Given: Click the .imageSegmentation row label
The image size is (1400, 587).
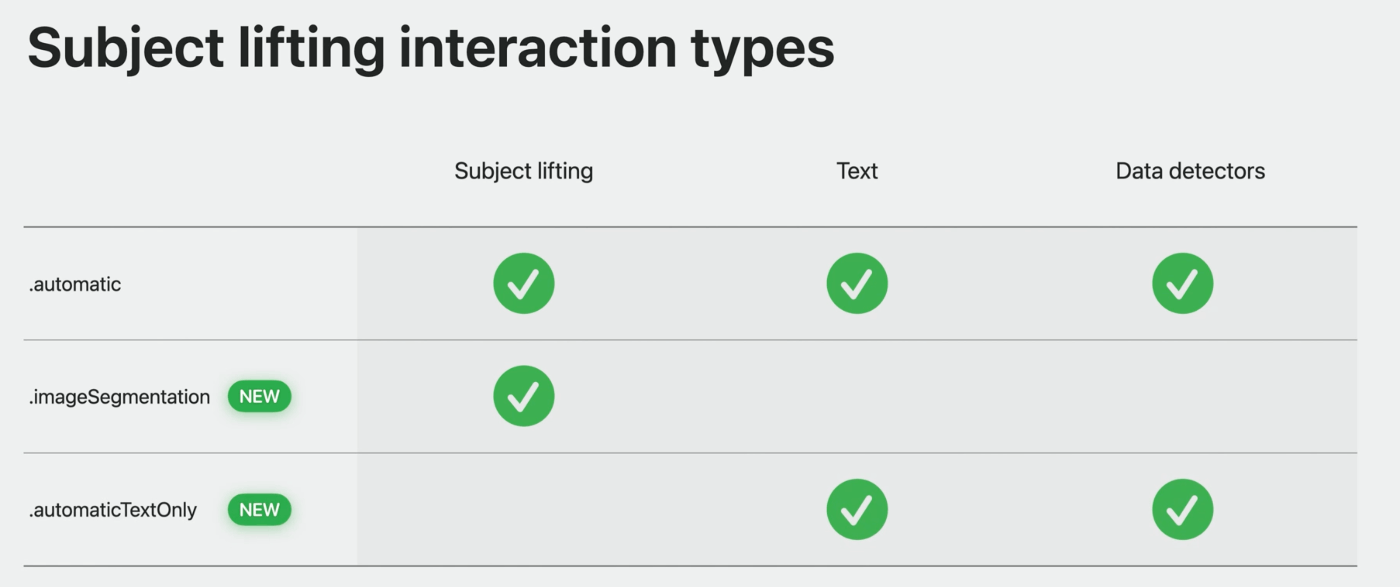Looking at the screenshot, I should click(119, 397).
